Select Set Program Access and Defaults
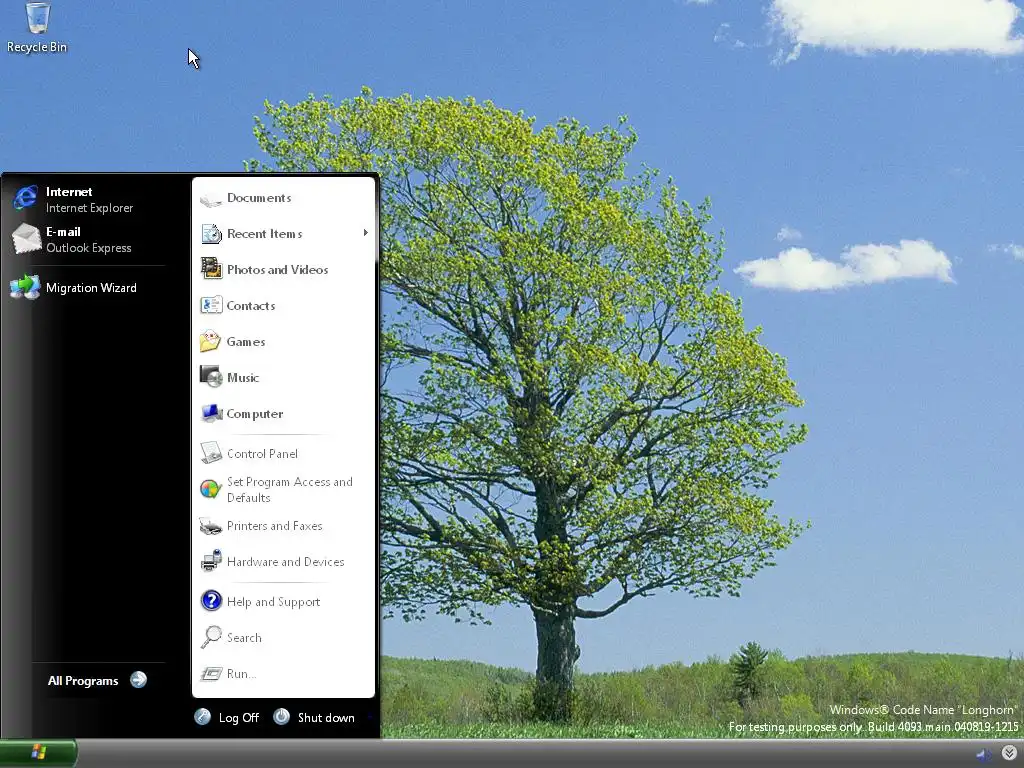The height and width of the screenshot is (768, 1024). 283,489
